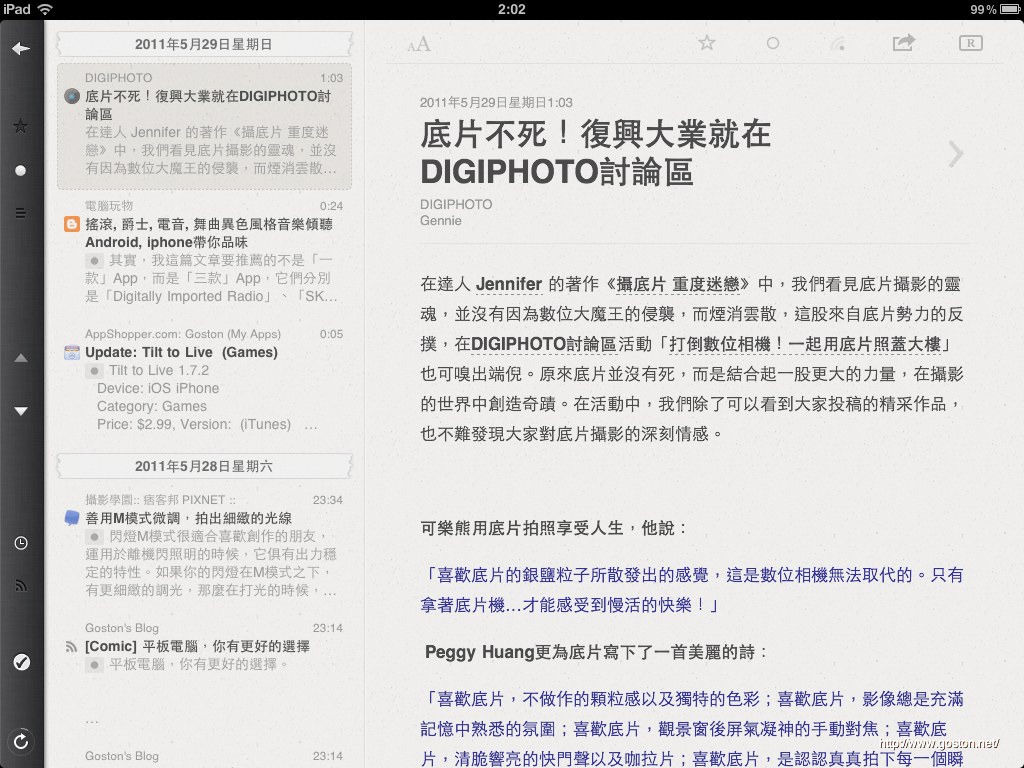Refresh feeds with the circular arrow icon
The image size is (1024, 768).
pyautogui.click(x=21, y=741)
